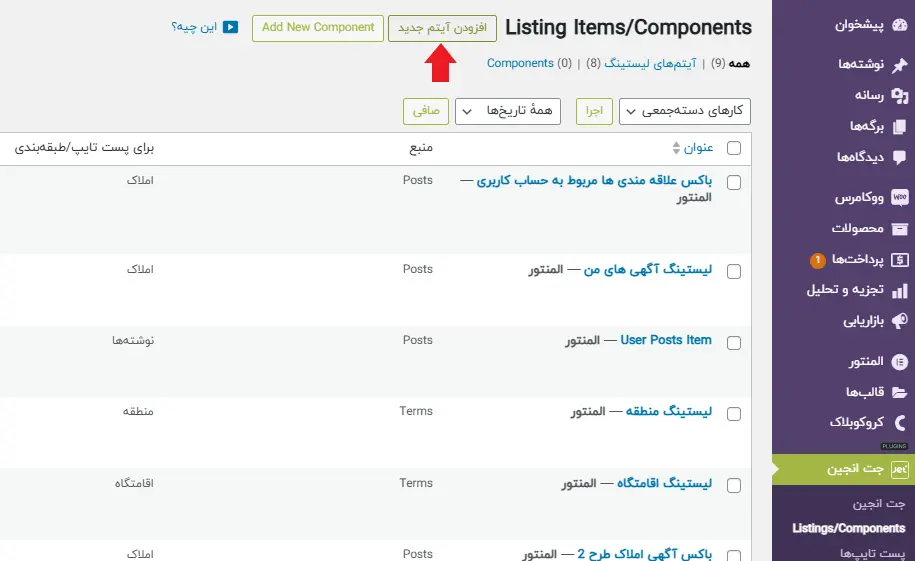
Task: Click the نوشته‌ها cell in User Posts Item row
Action: tap(133, 340)
